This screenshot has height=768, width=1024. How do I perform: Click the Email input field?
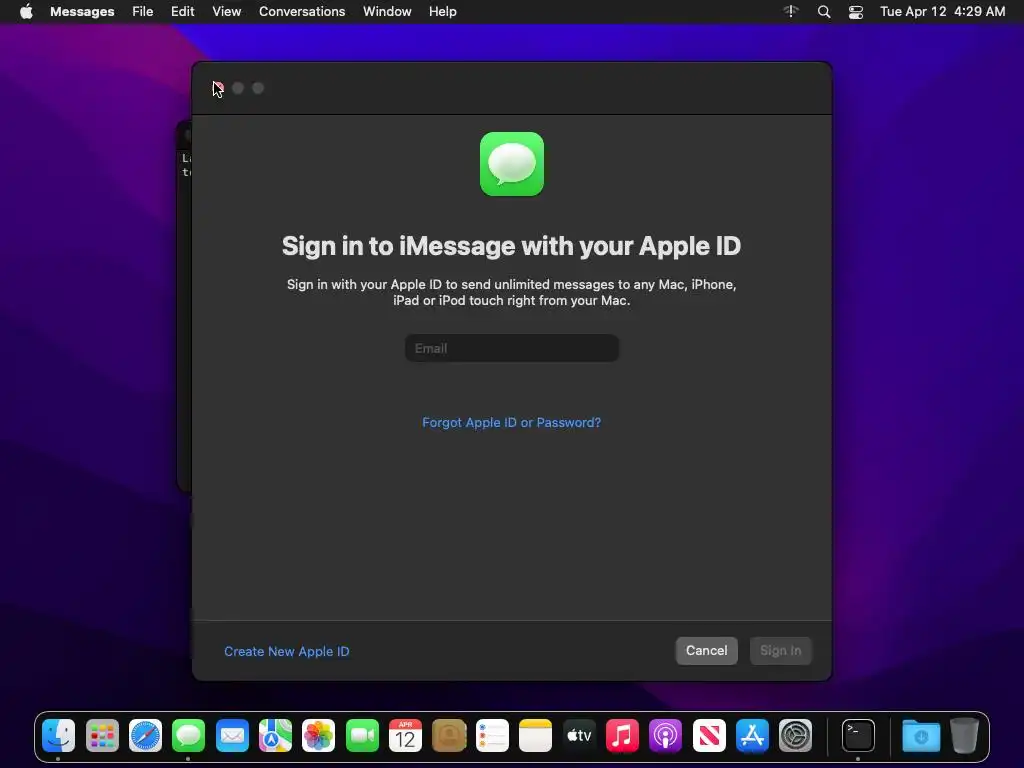pos(512,348)
